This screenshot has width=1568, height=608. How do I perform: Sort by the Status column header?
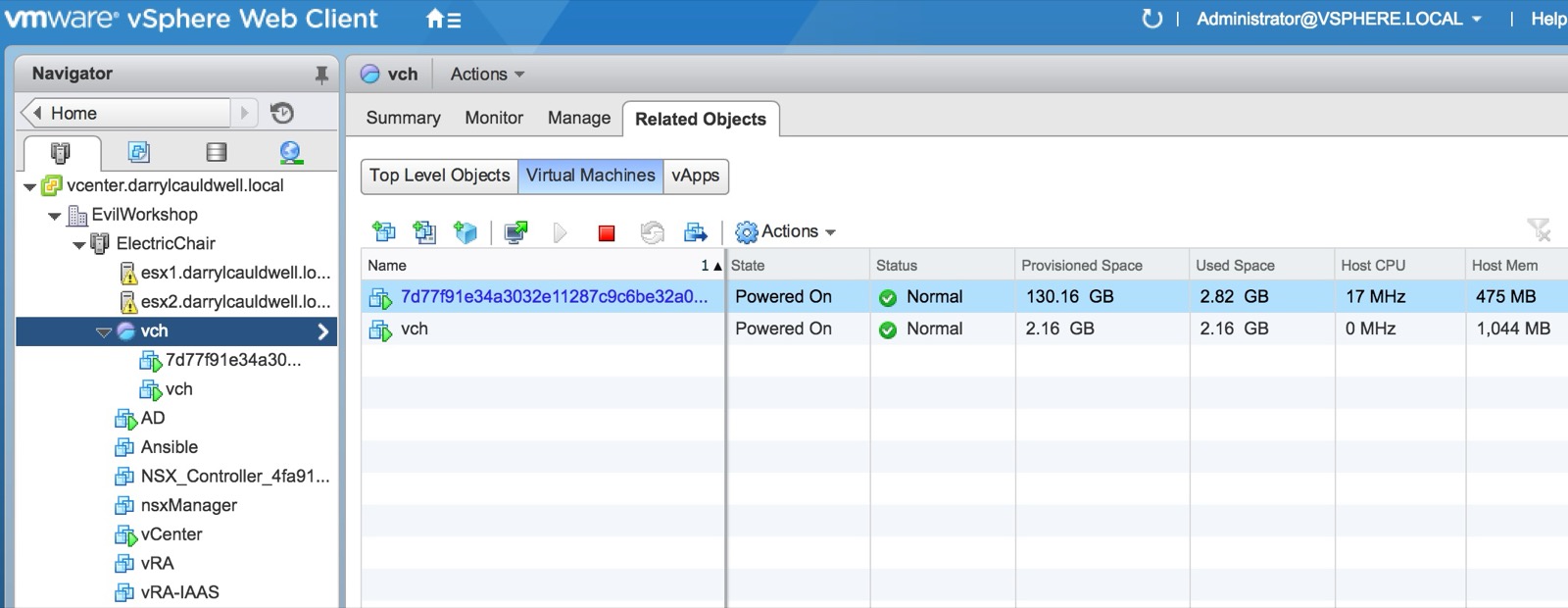pos(942,265)
